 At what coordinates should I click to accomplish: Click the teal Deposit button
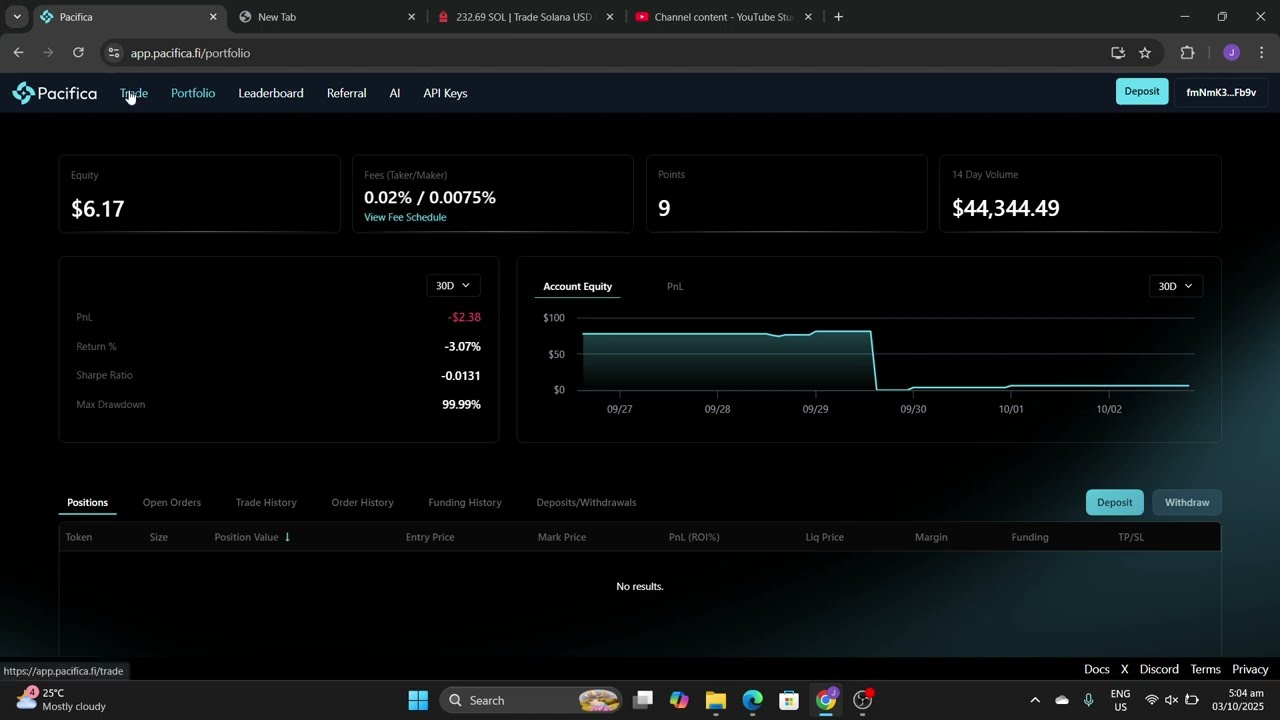(1141, 91)
